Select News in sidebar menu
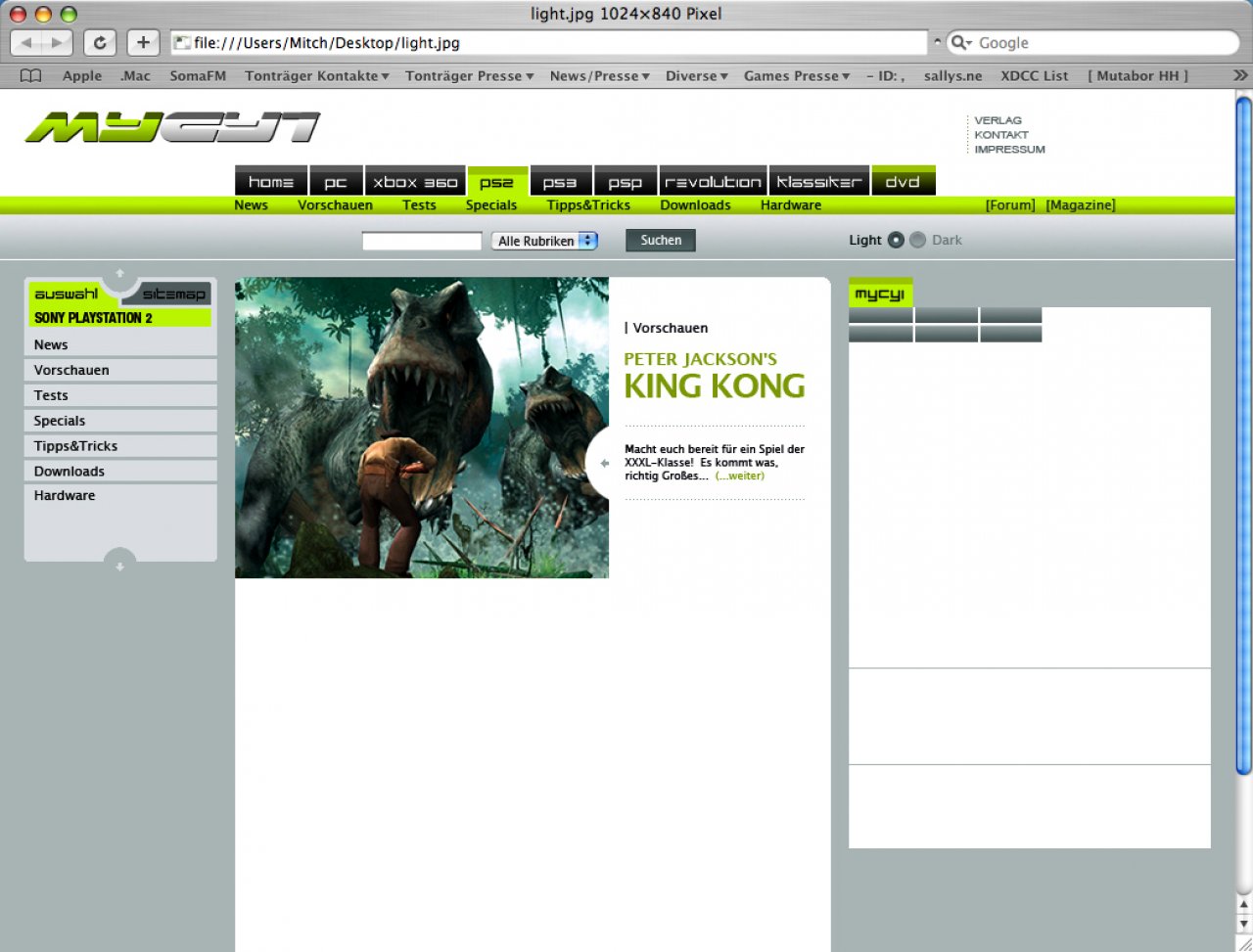 [x=120, y=344]
